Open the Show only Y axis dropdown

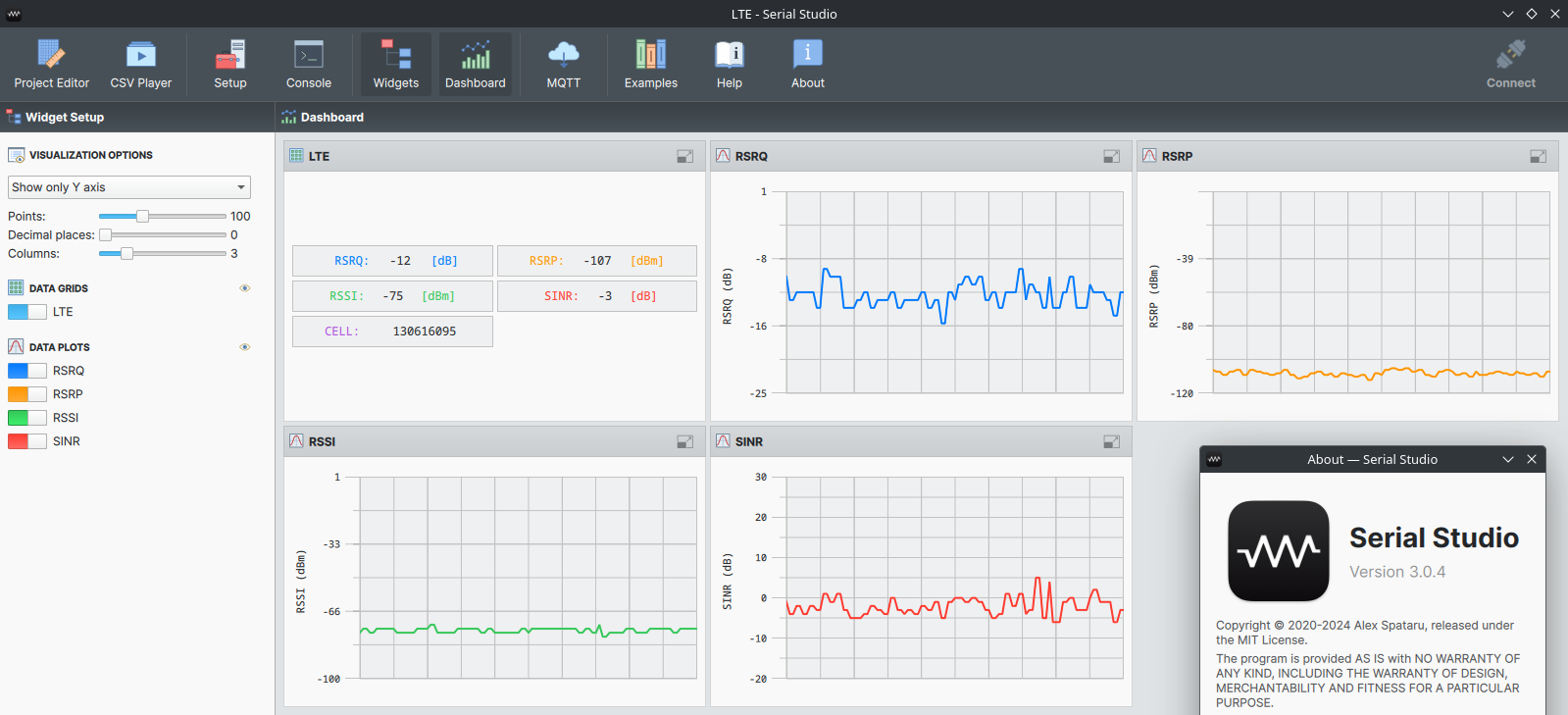click(129, 187)
